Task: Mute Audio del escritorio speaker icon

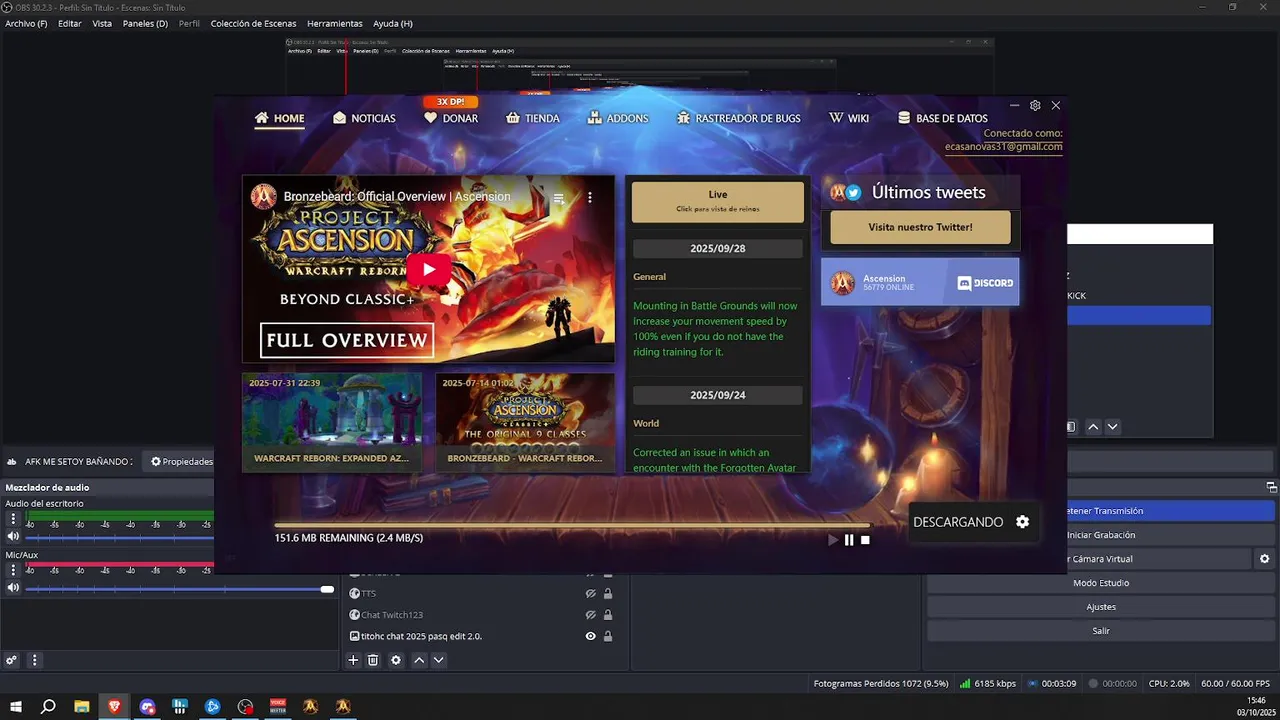Action: (13, 537)
